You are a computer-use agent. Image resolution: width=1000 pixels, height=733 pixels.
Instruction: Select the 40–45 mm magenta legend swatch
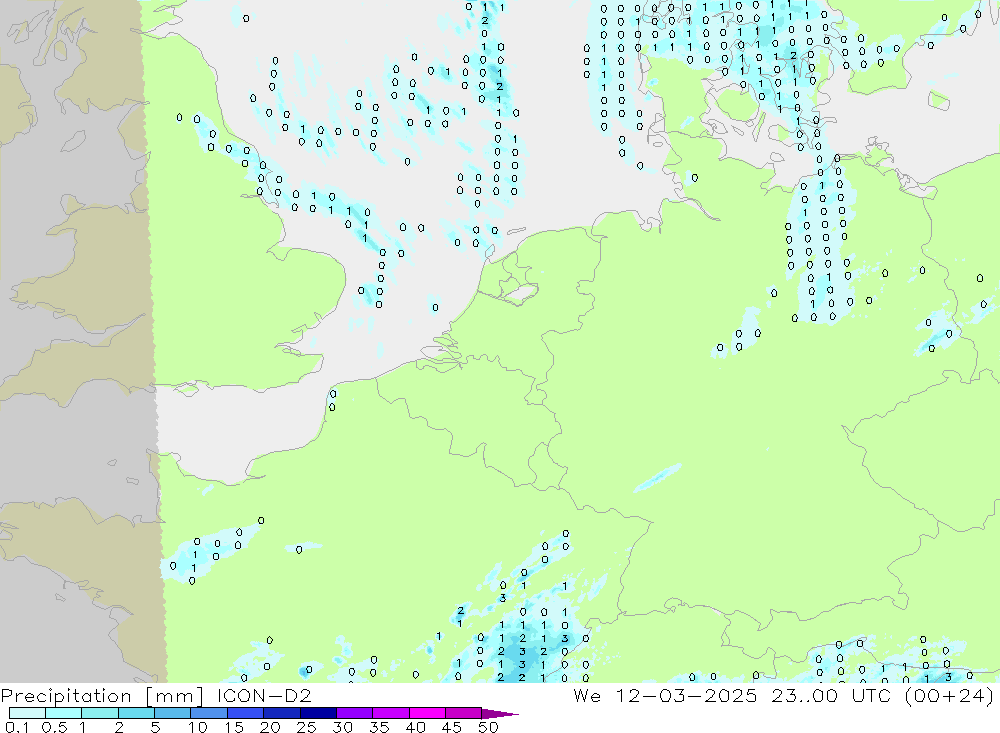point(427,713)
